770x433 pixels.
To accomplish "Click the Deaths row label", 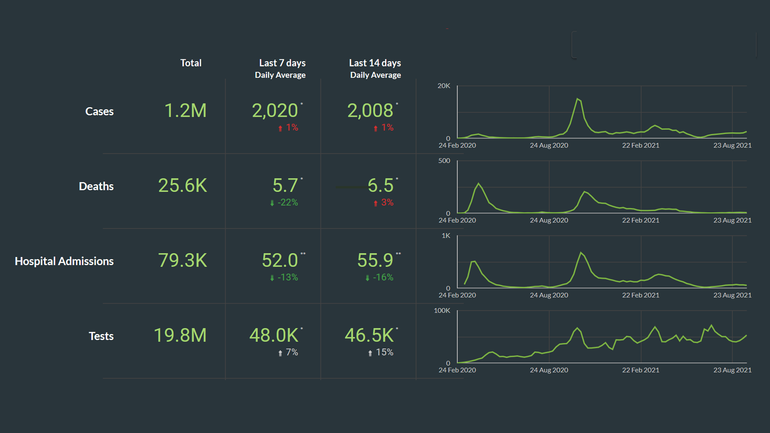I will tap(96, 186).
